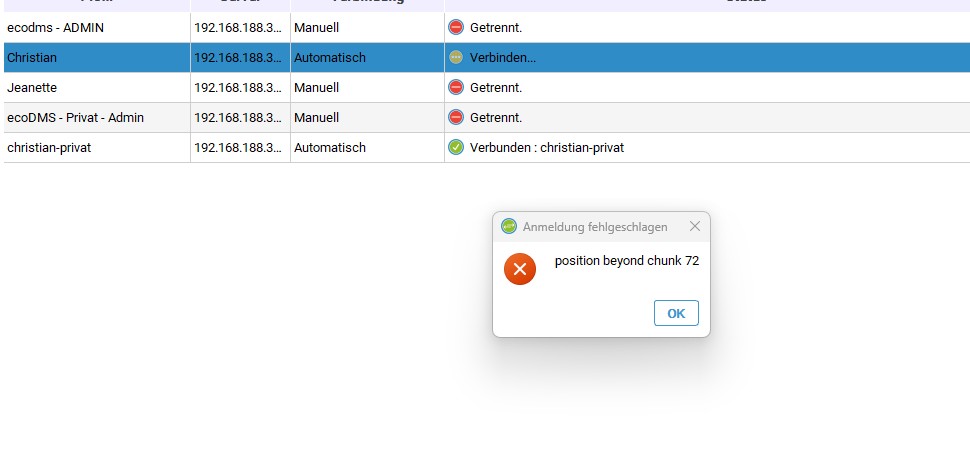Click the ecoDMS icon in dialog title bar
This screenshot has width=970, height=453.
tap(509, 227)
